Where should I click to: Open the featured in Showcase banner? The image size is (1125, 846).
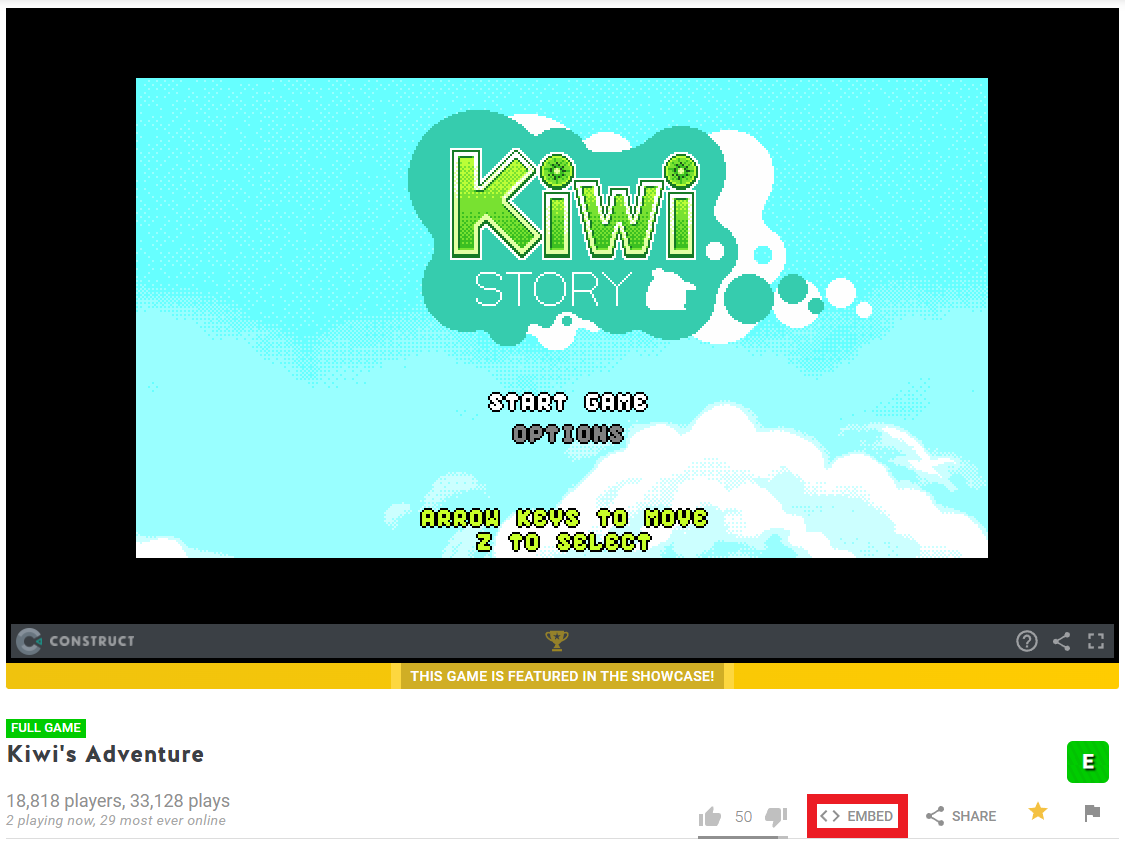coord(562,676)
